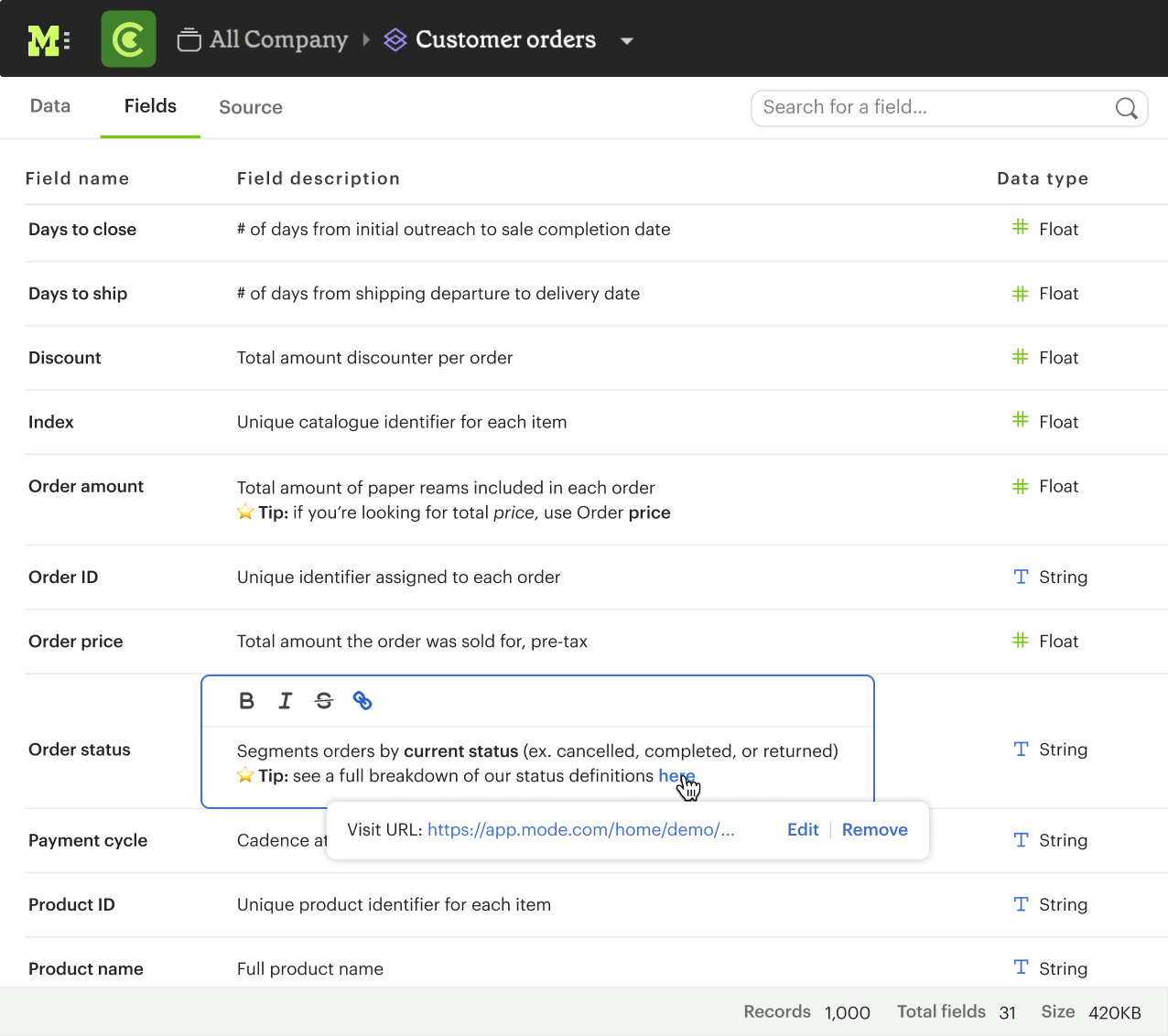Select the Fields tab
Screen dimensions: 1168x1036
[x=149, y=106]
